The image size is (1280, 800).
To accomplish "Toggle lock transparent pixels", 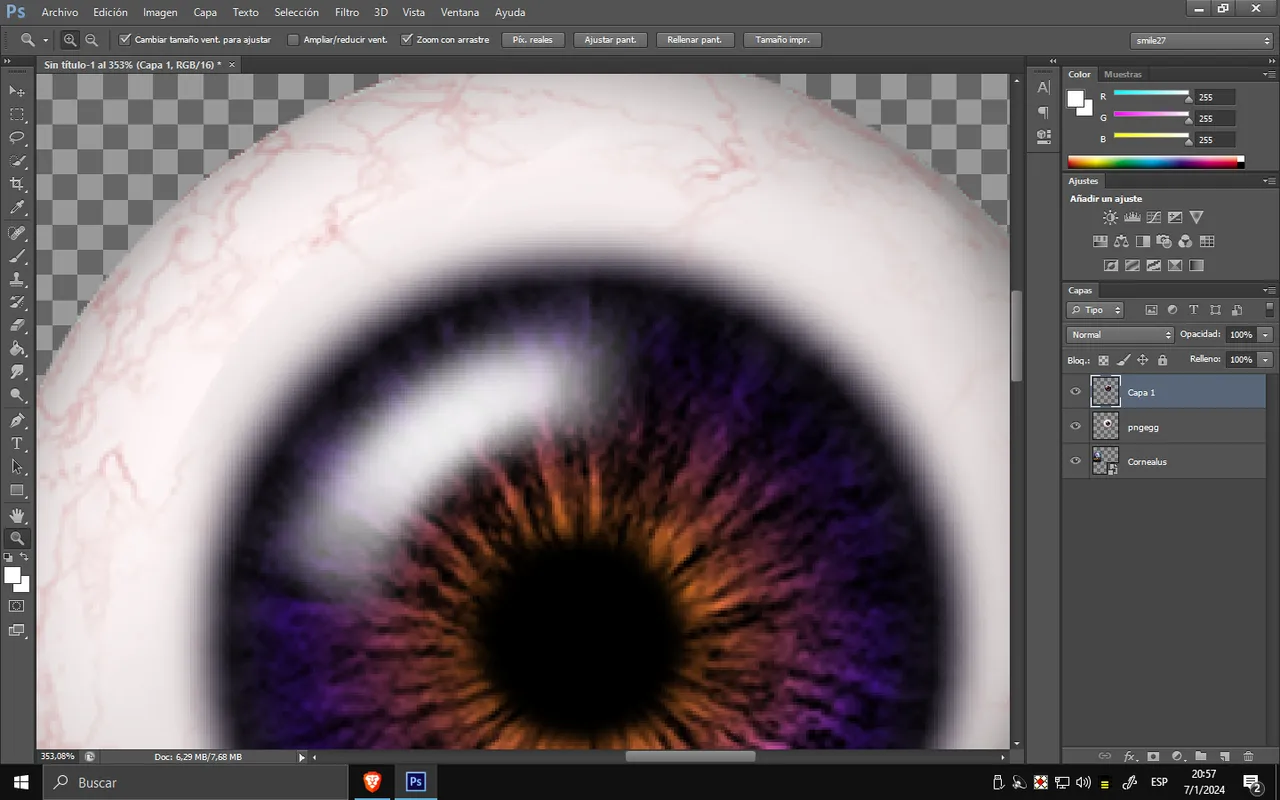I will point(1104,360).
